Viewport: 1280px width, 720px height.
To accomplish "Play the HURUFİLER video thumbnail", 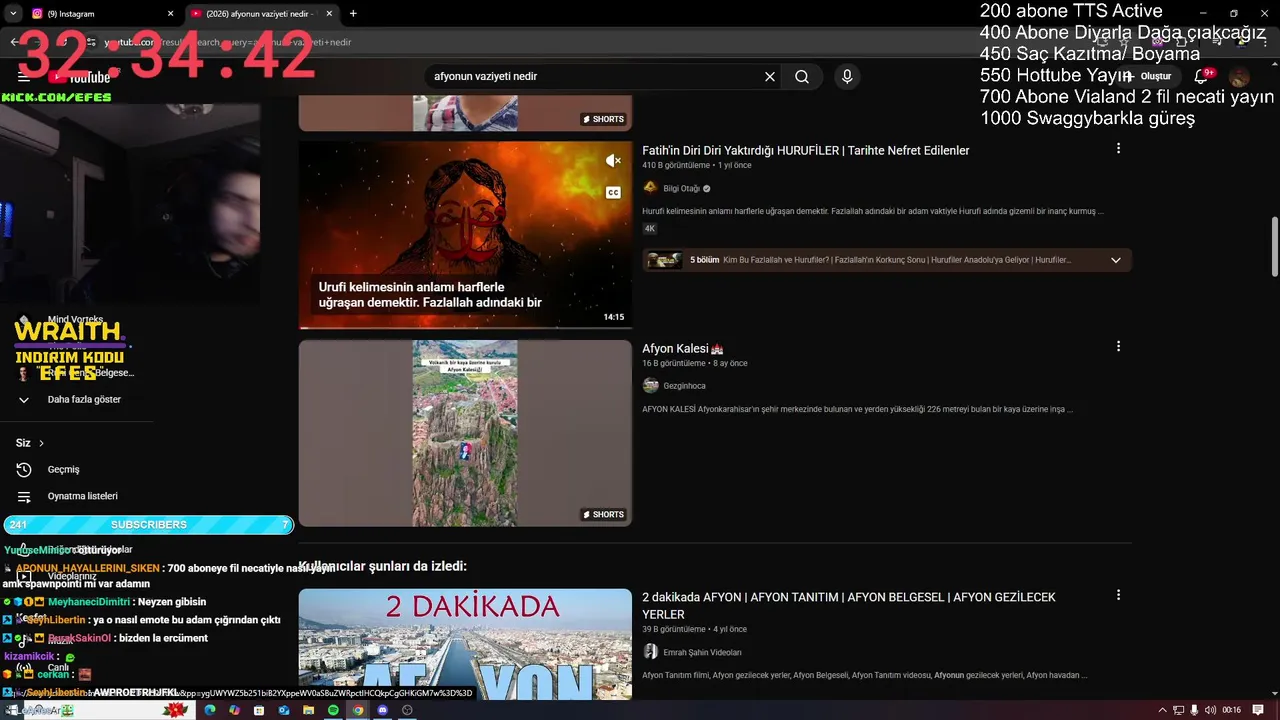I will tap(465, 235).
